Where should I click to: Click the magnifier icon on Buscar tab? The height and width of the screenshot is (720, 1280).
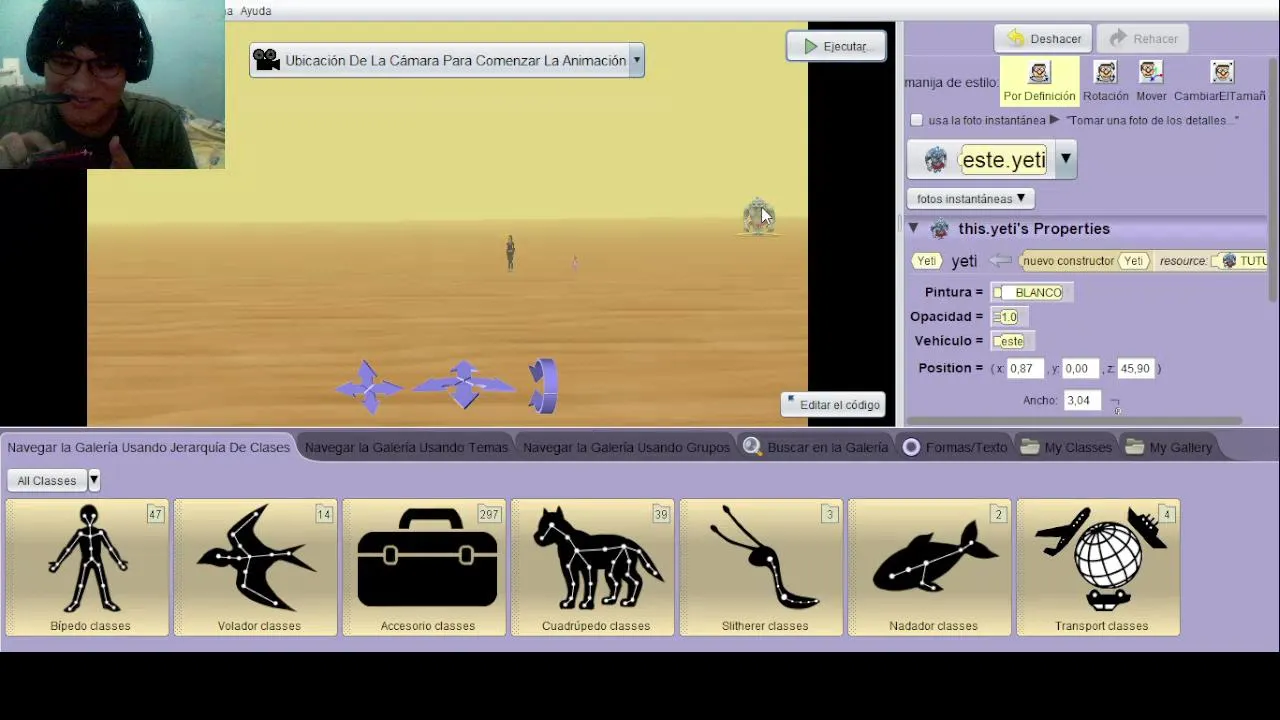(x=752, y=447)
